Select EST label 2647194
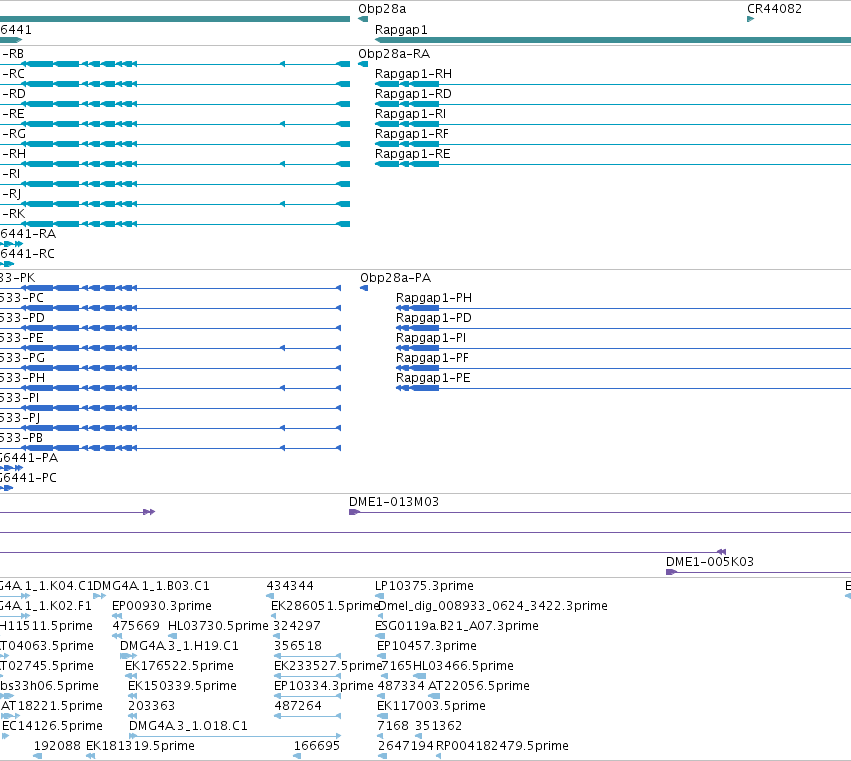Viewport: 851px width, 761px height. coord(405,746)
